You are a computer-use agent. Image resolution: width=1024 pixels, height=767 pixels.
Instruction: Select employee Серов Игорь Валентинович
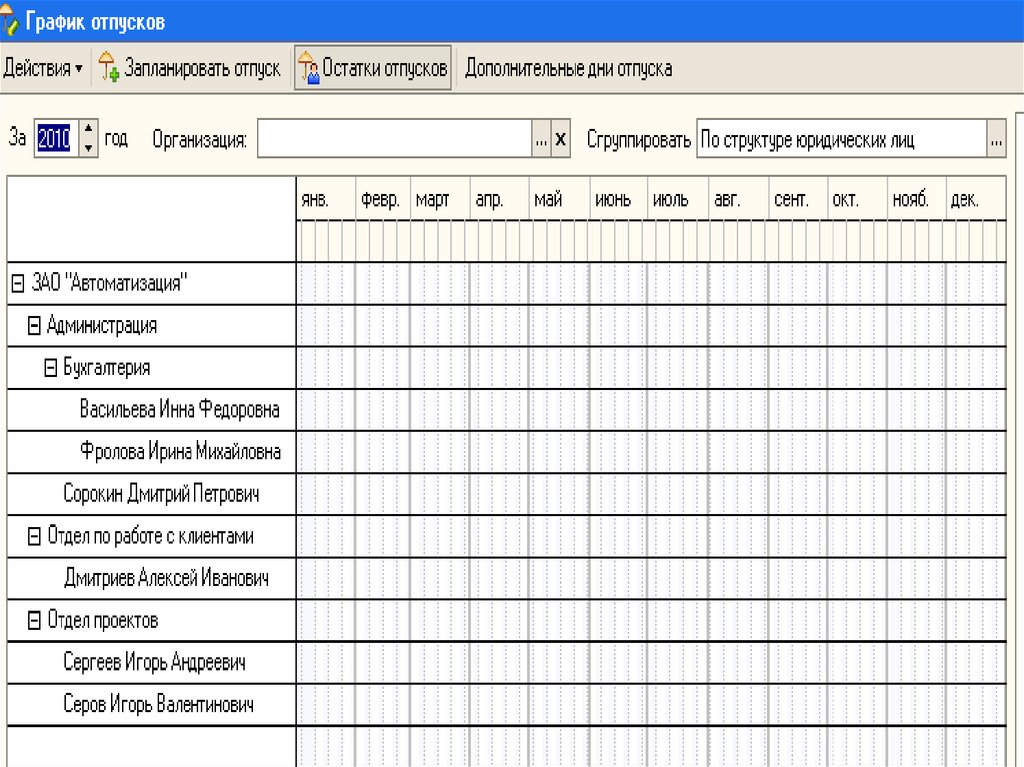[158, 705]
